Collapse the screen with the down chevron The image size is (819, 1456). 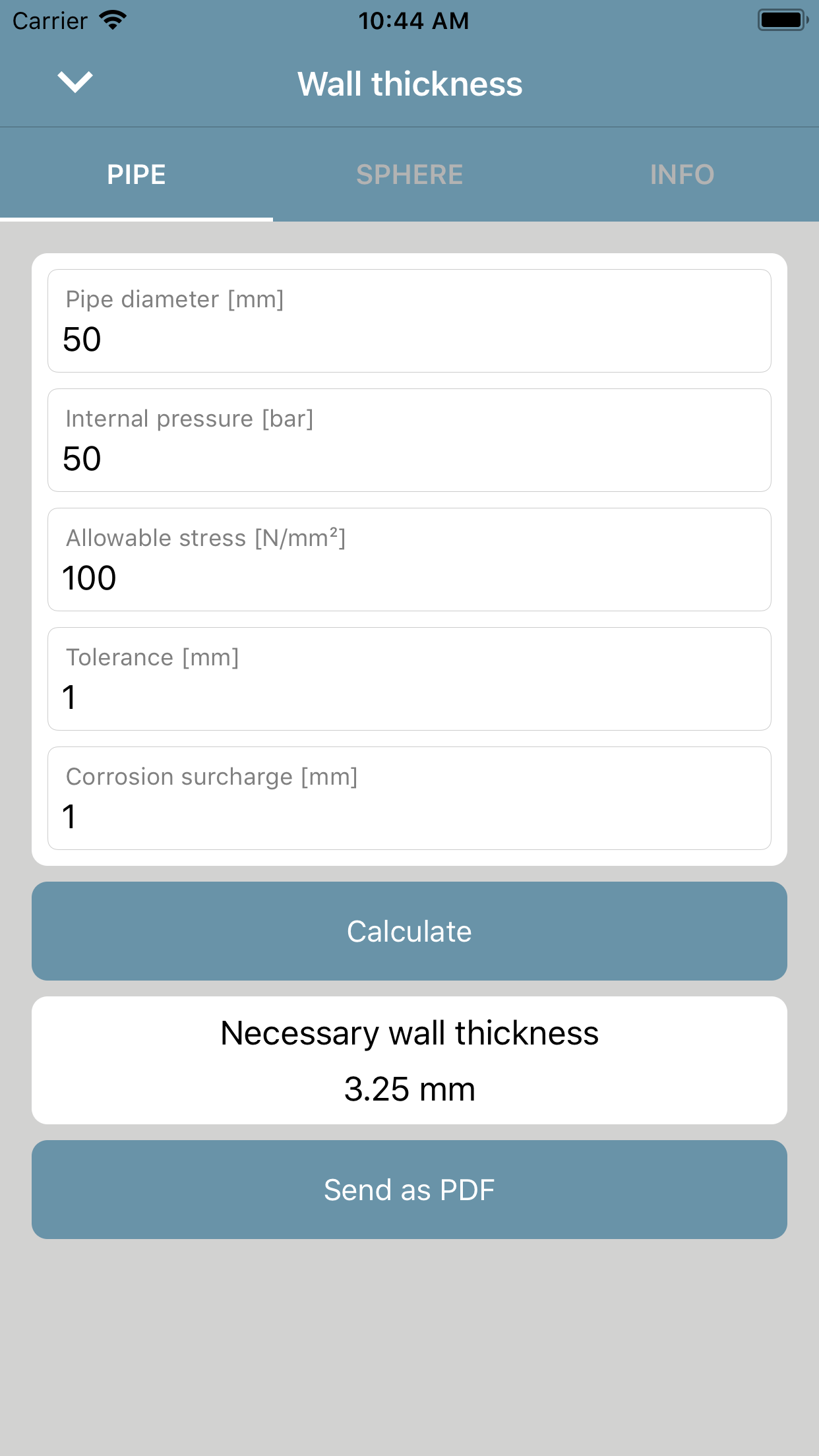tap(75, 82)
